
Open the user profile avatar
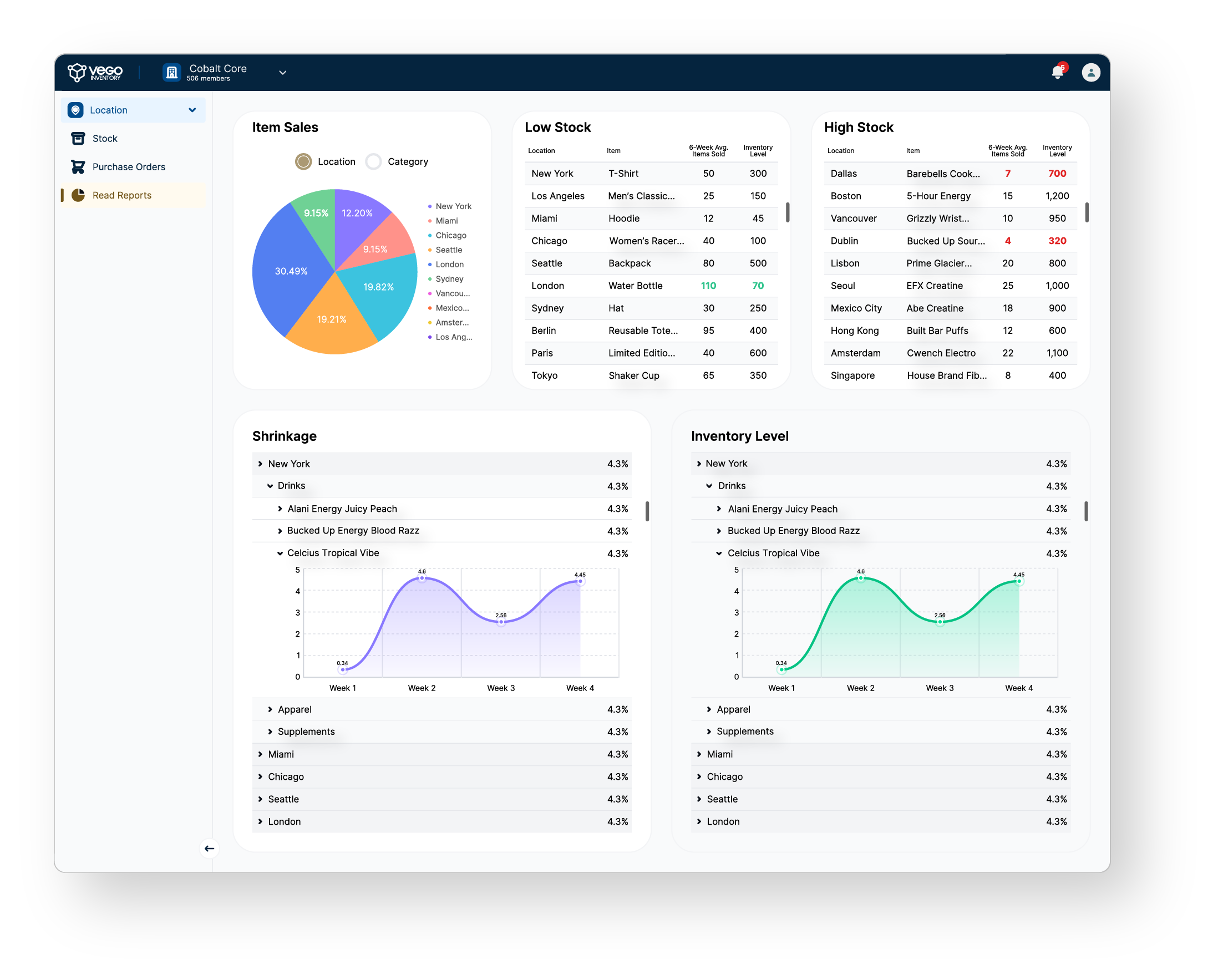pyautogui.click(x=1090, y=72)
